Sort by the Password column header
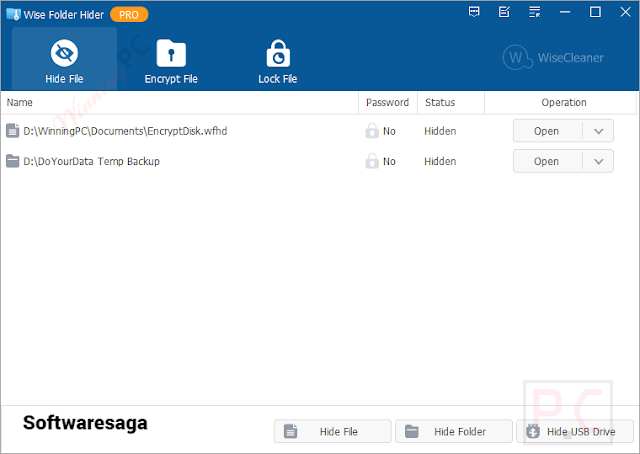The width and height of the screenshot is (640, 454). [387, 102]
